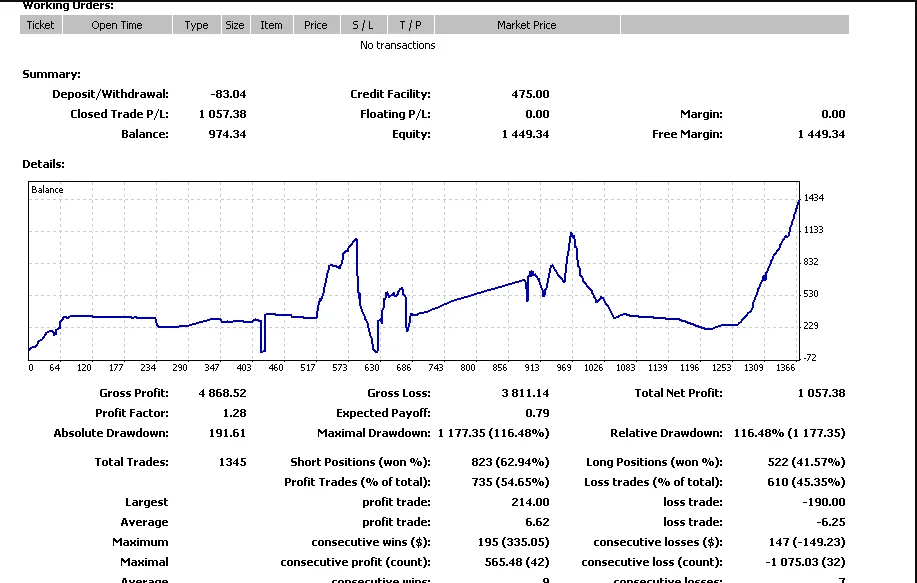Click the Free Margin value in Summary
This screenshot has height=583, width=917.
pyautogui.click(x=821, y=134)
